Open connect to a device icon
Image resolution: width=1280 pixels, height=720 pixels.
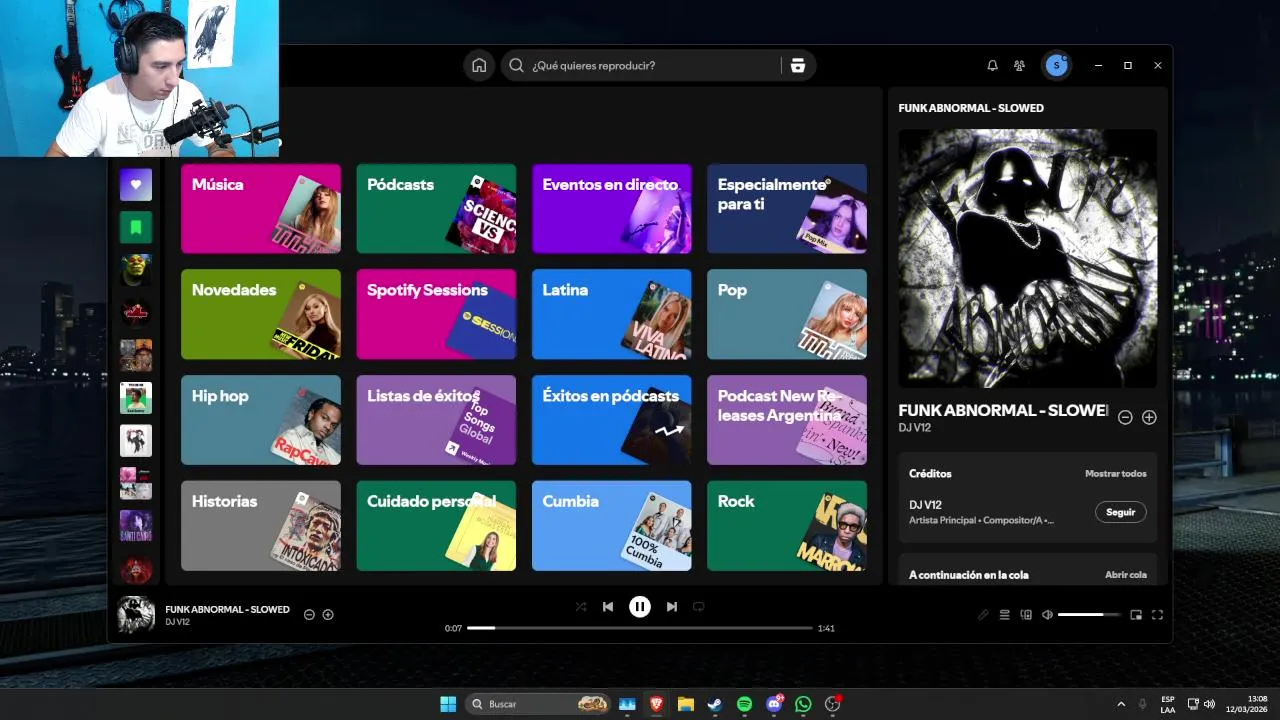[x=1026, y=615]
